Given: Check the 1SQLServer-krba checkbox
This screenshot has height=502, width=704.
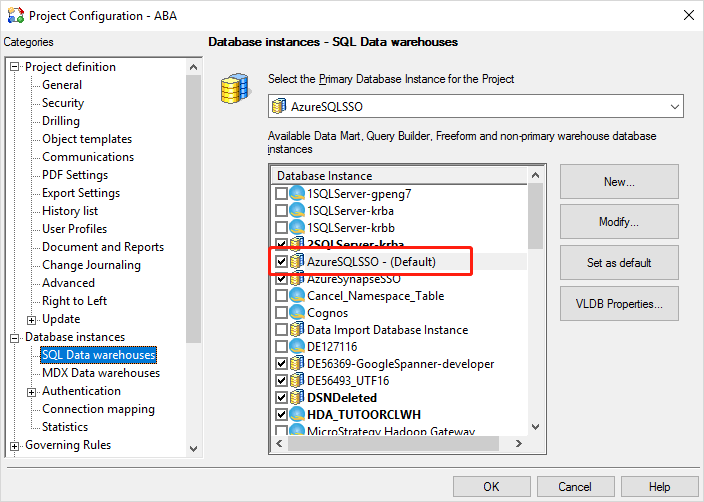Looking at the screenshot, I should 282,211.
